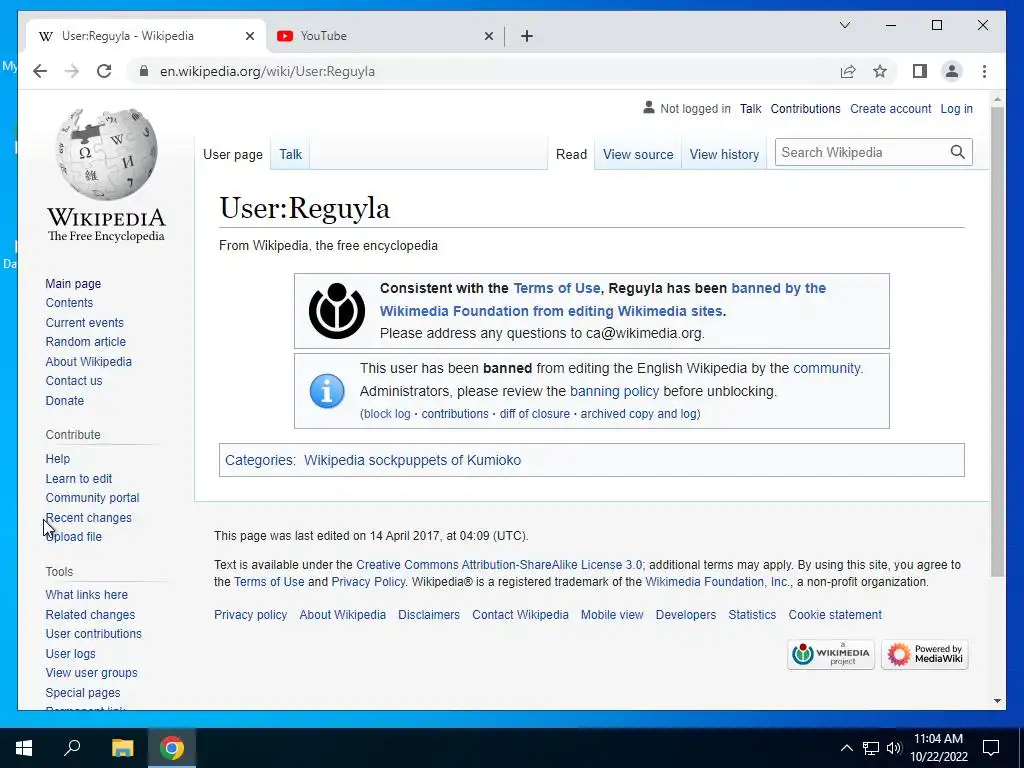Click the Wikipedia globe logo
Screen dimensions: 1024x768
(x=106, y=154)
